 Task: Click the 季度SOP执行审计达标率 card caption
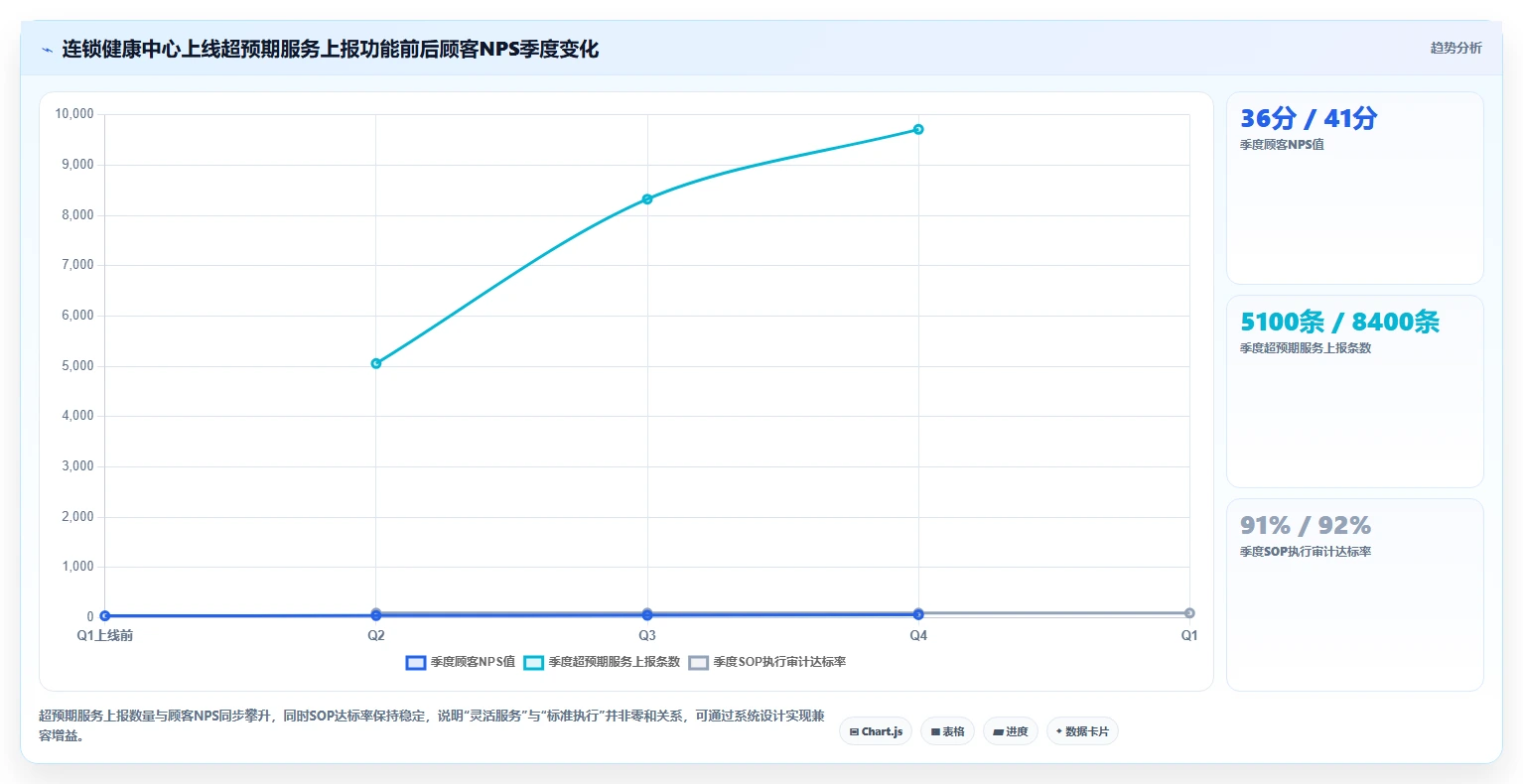[x=1306, y=552]
